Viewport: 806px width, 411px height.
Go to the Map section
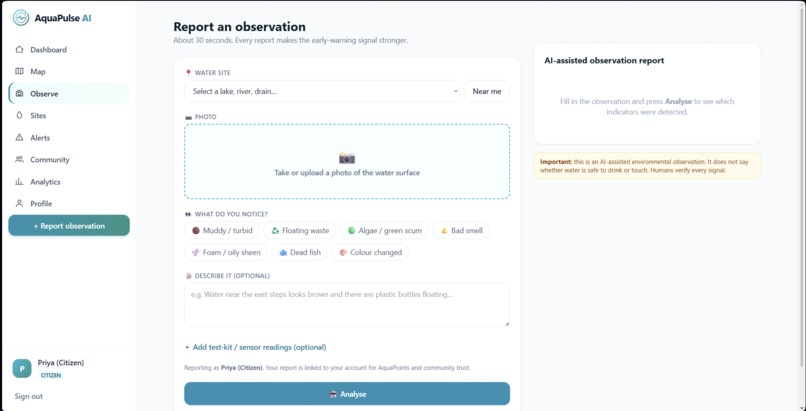[69, 71]
